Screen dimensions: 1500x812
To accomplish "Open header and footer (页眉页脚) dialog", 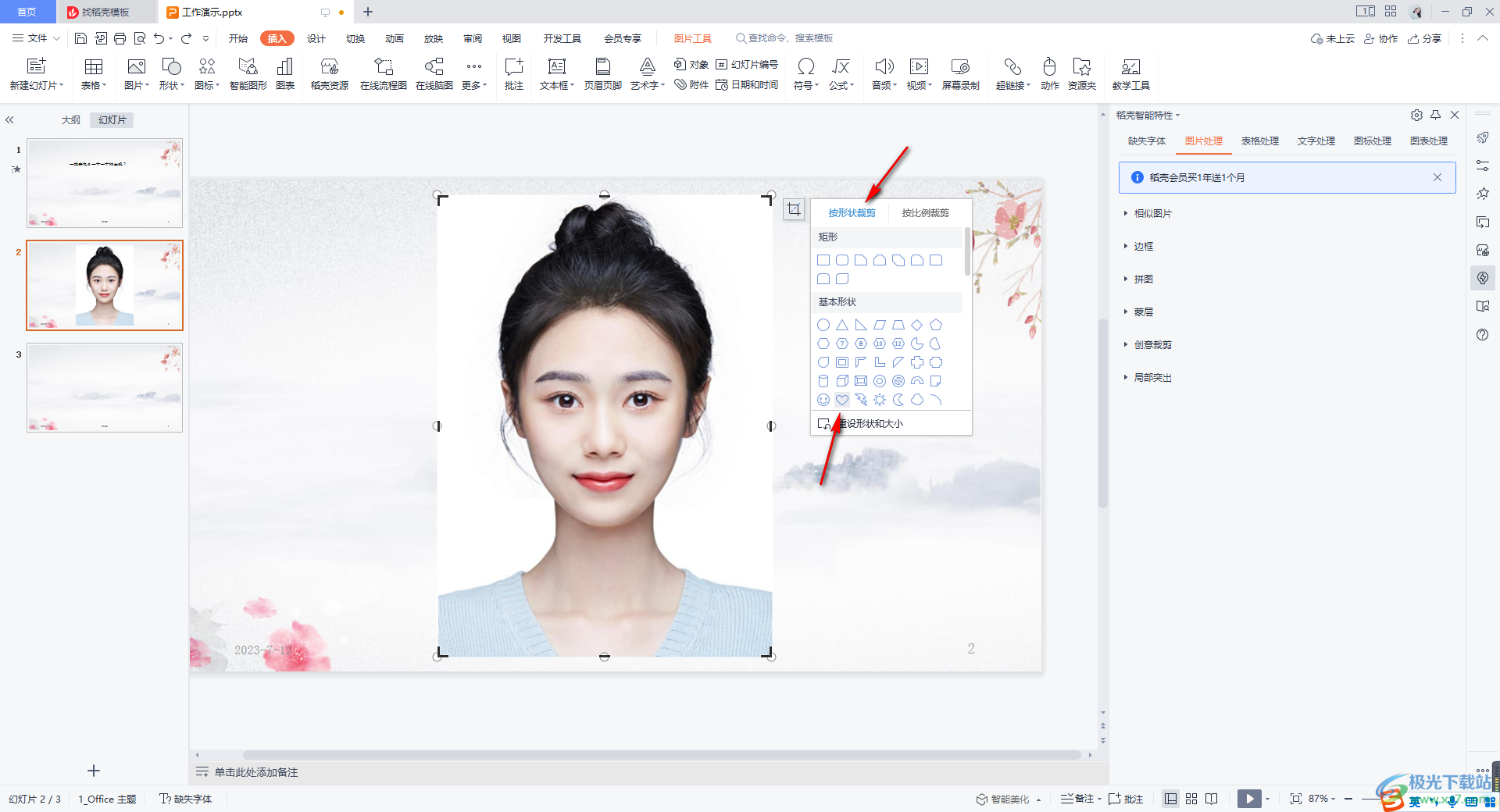I will [602, 74].
